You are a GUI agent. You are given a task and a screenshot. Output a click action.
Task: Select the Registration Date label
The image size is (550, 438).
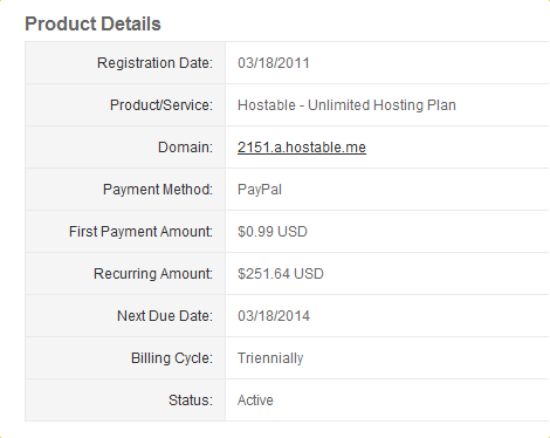(155, 63)
